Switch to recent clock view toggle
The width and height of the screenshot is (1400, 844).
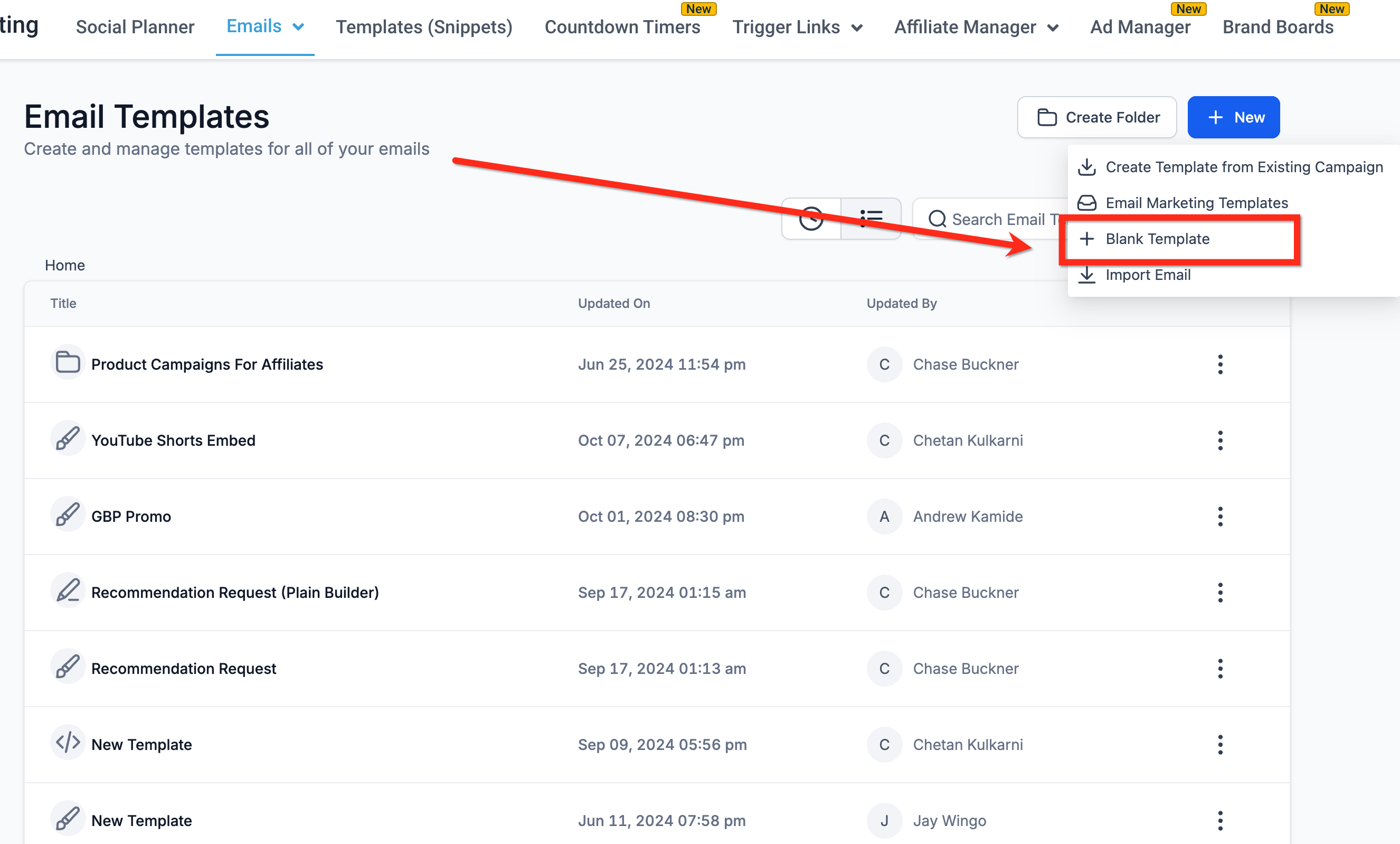pyautogui.click(x=811, y=219)
